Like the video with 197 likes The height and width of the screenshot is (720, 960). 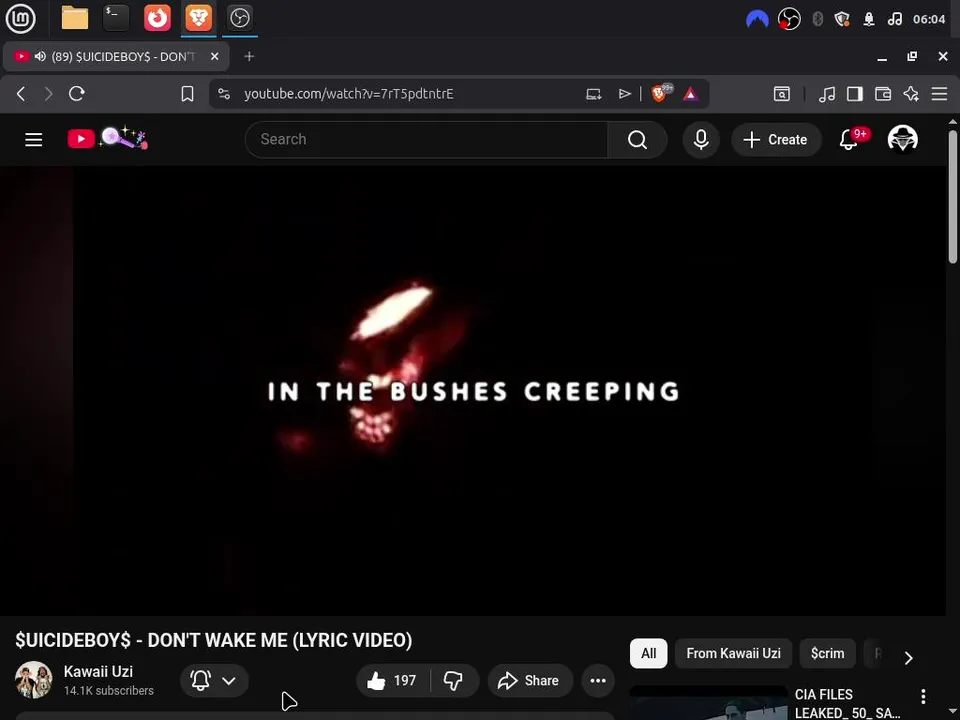(392, 680)
